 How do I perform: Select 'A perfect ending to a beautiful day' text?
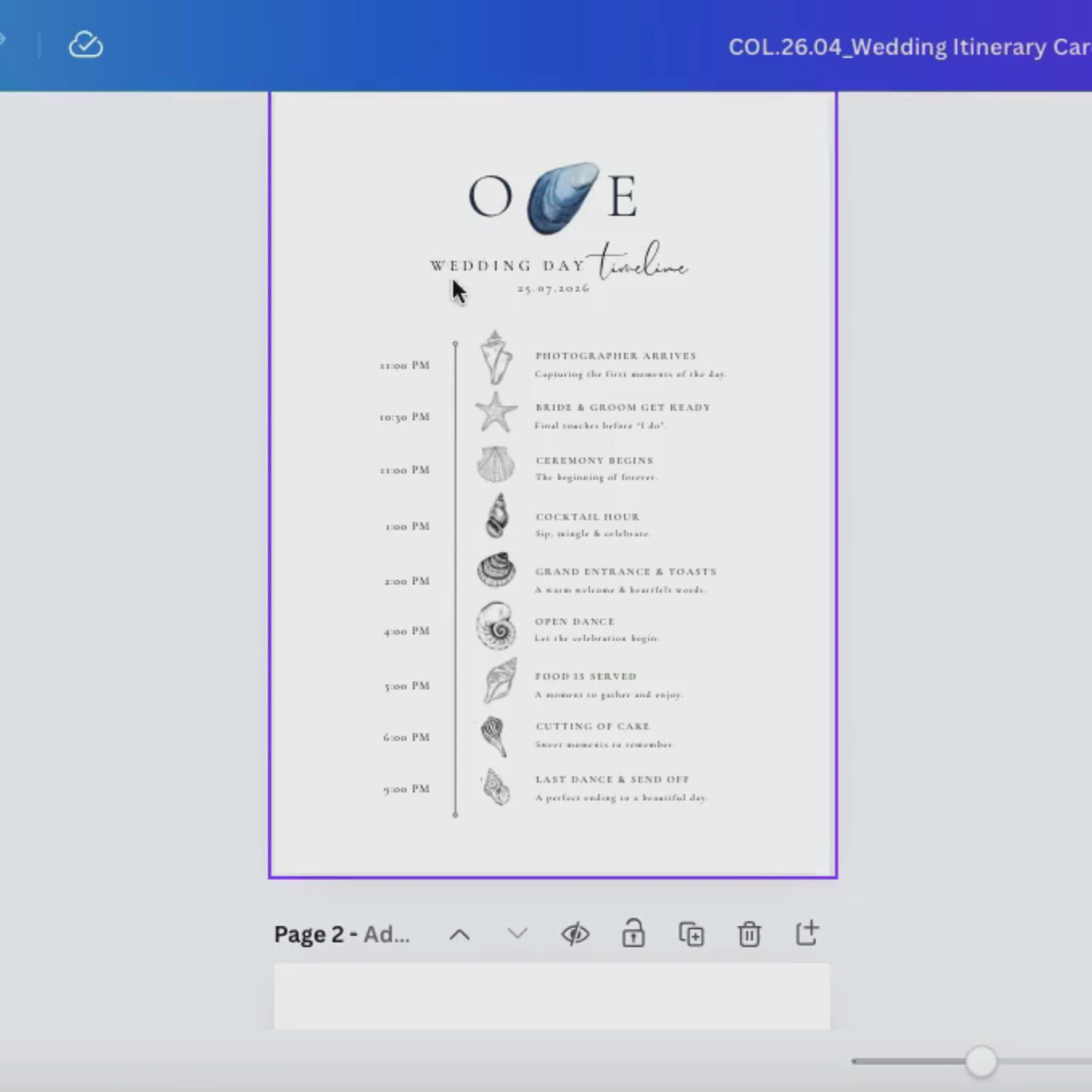point(621,798)
